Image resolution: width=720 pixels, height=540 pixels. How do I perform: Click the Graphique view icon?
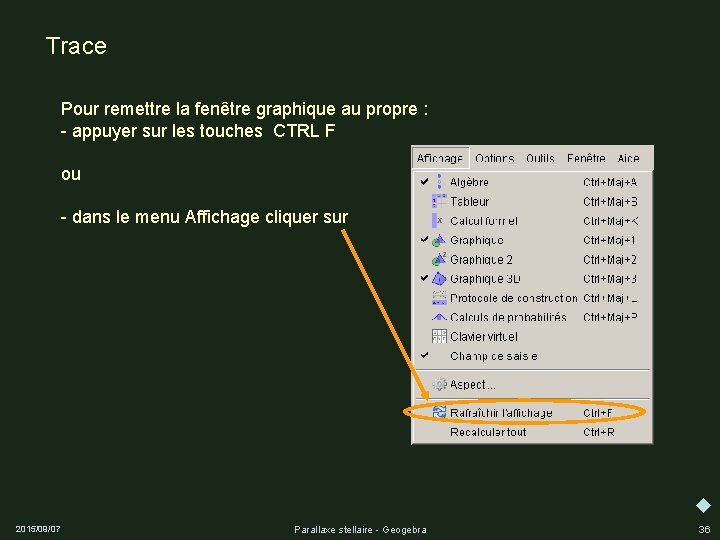(439, 240)
